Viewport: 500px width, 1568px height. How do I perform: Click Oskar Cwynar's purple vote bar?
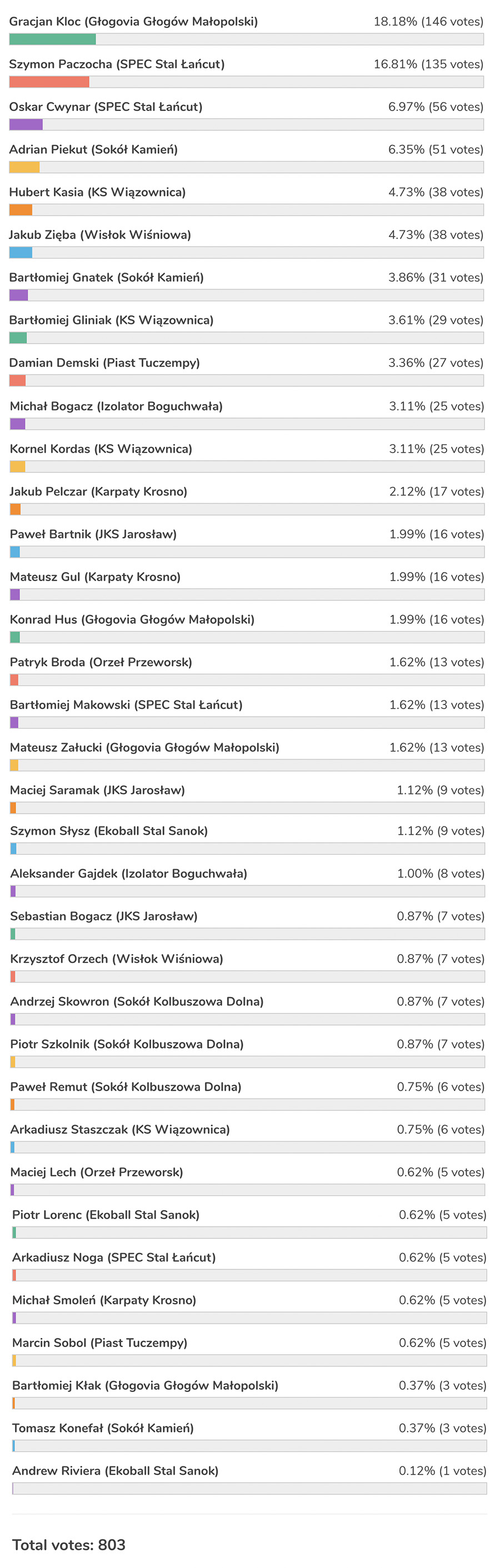tap(26, 125)
